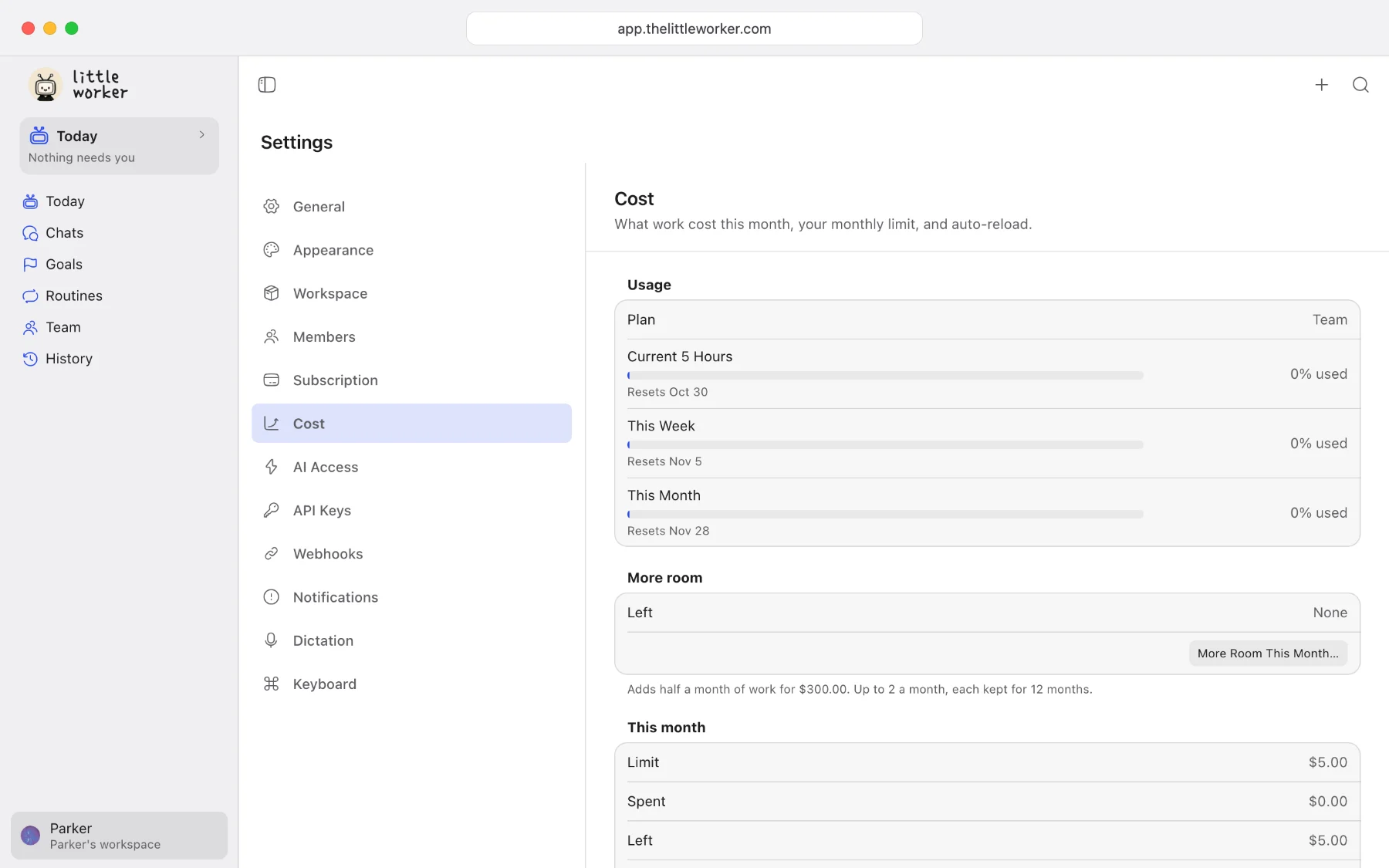Viewport: 1389px width, 868px height.
Task: Click the little worker robot logo
Action: pyautogui.click(x=46, y=85)
